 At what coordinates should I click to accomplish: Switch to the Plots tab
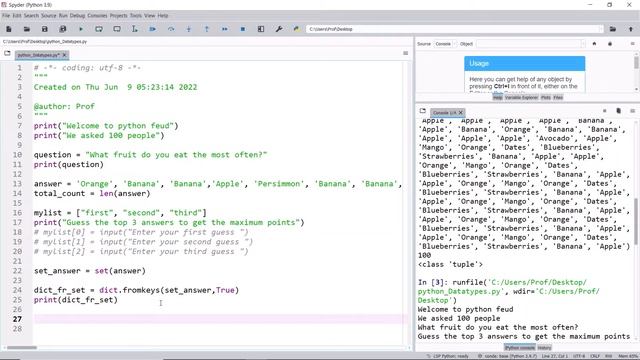[x=546, y=98]
